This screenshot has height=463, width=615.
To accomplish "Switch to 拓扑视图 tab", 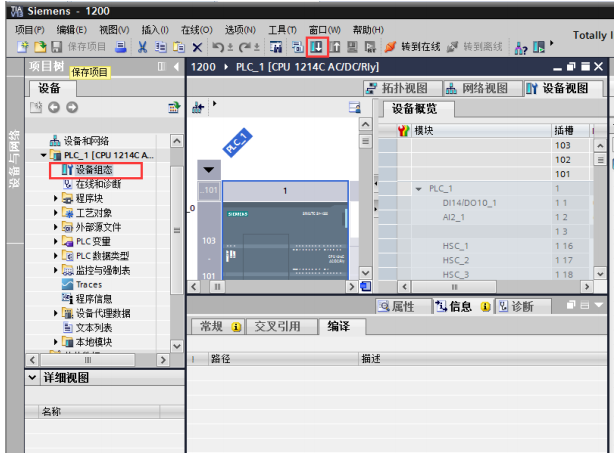I will click(x=402, y=88).
